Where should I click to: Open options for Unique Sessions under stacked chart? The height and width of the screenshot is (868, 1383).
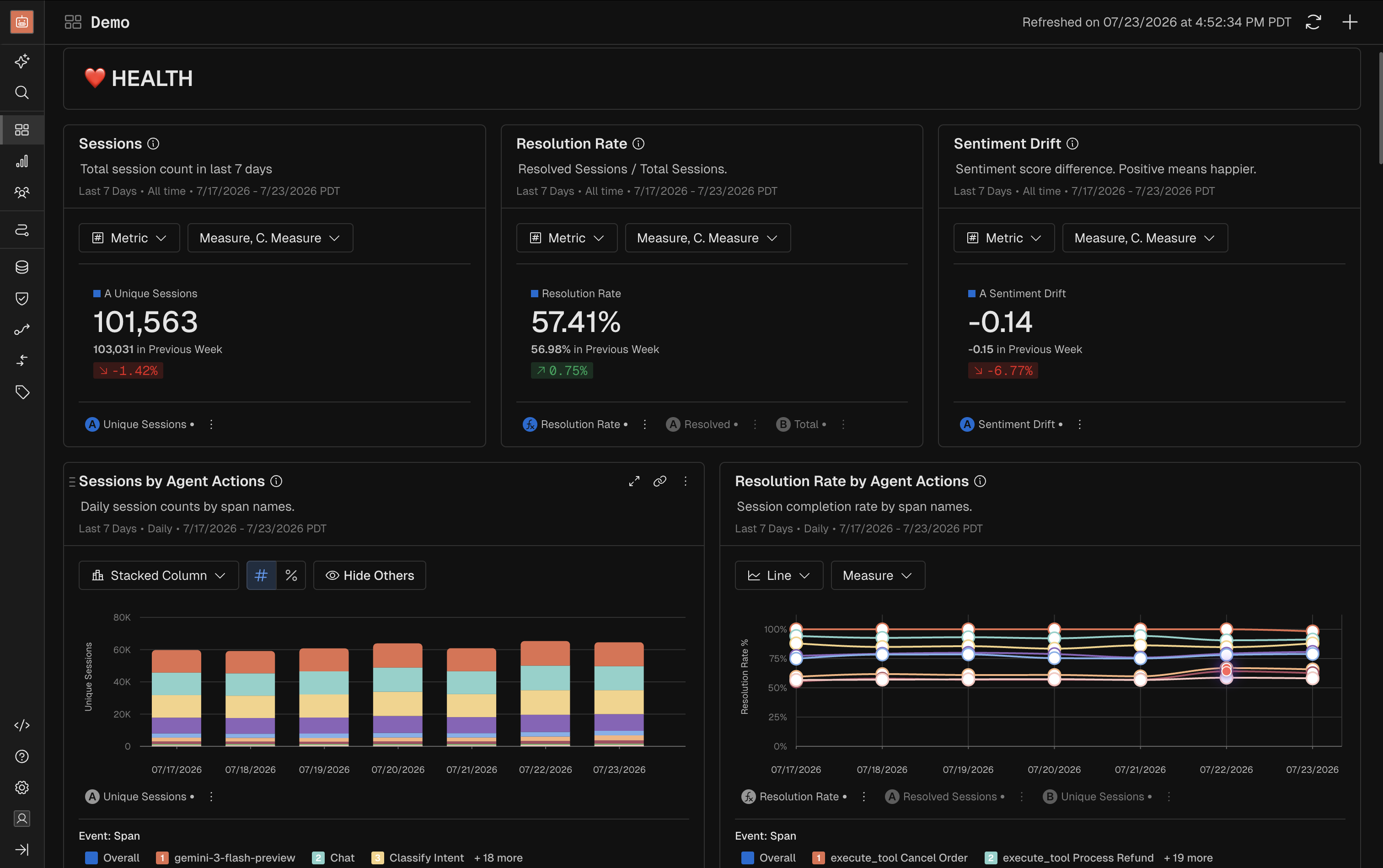(x=211, y=797)
